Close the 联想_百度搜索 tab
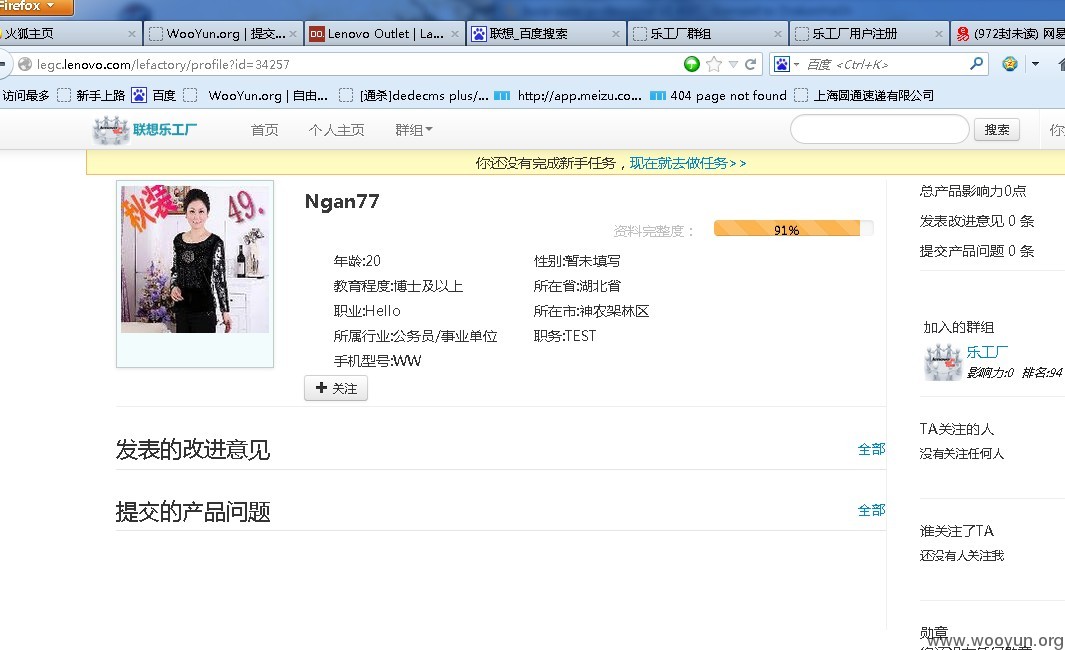Screen dimensions: 1065x650 click(x=616, y=34)
